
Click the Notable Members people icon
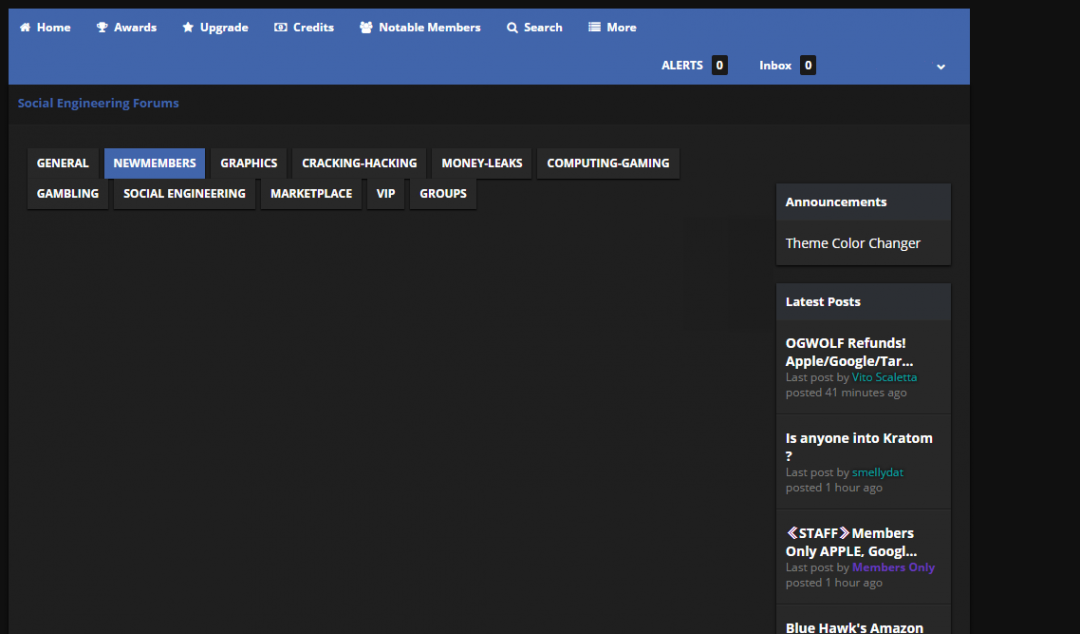(366, 28)
